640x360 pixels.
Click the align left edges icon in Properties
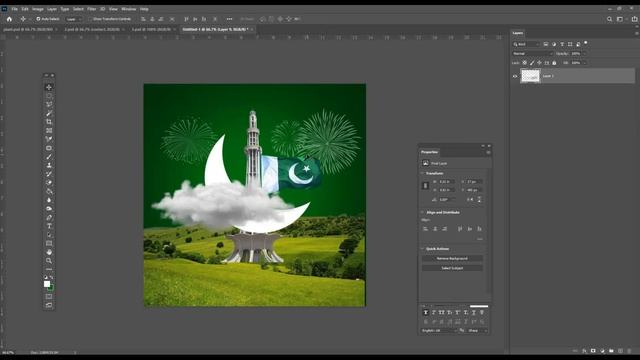point(425,229)
